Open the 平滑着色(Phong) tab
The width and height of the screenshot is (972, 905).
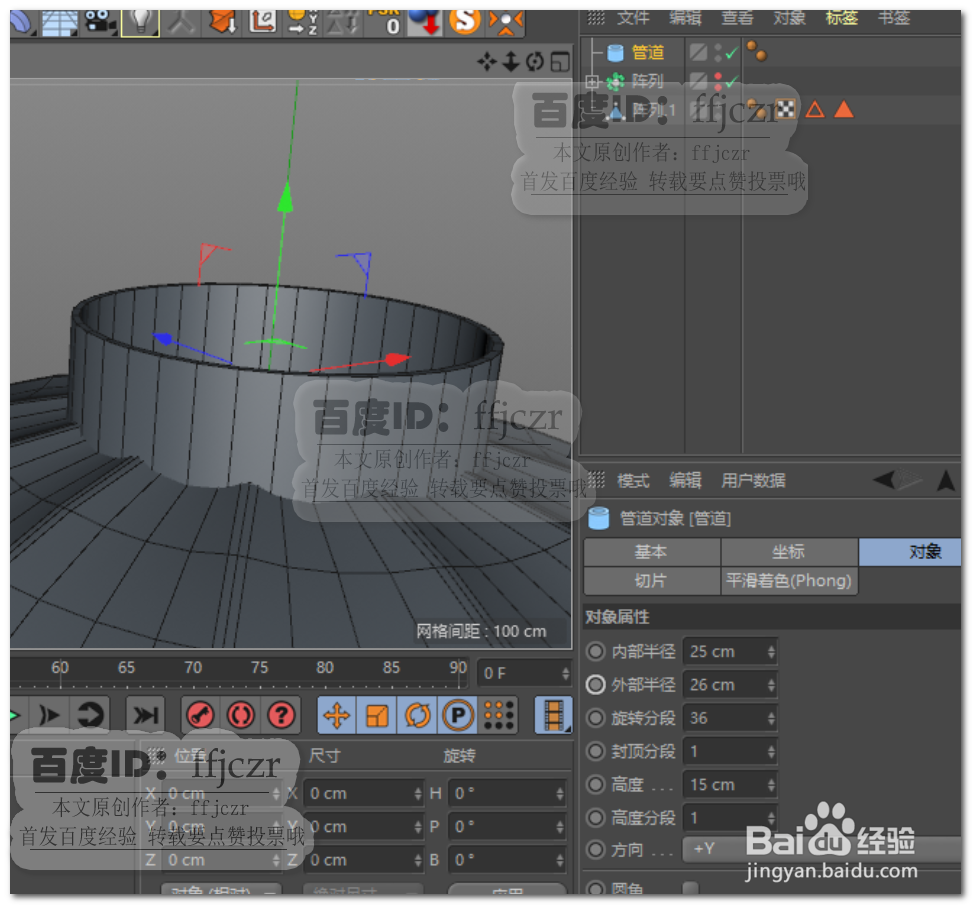[x=789, y=581]
